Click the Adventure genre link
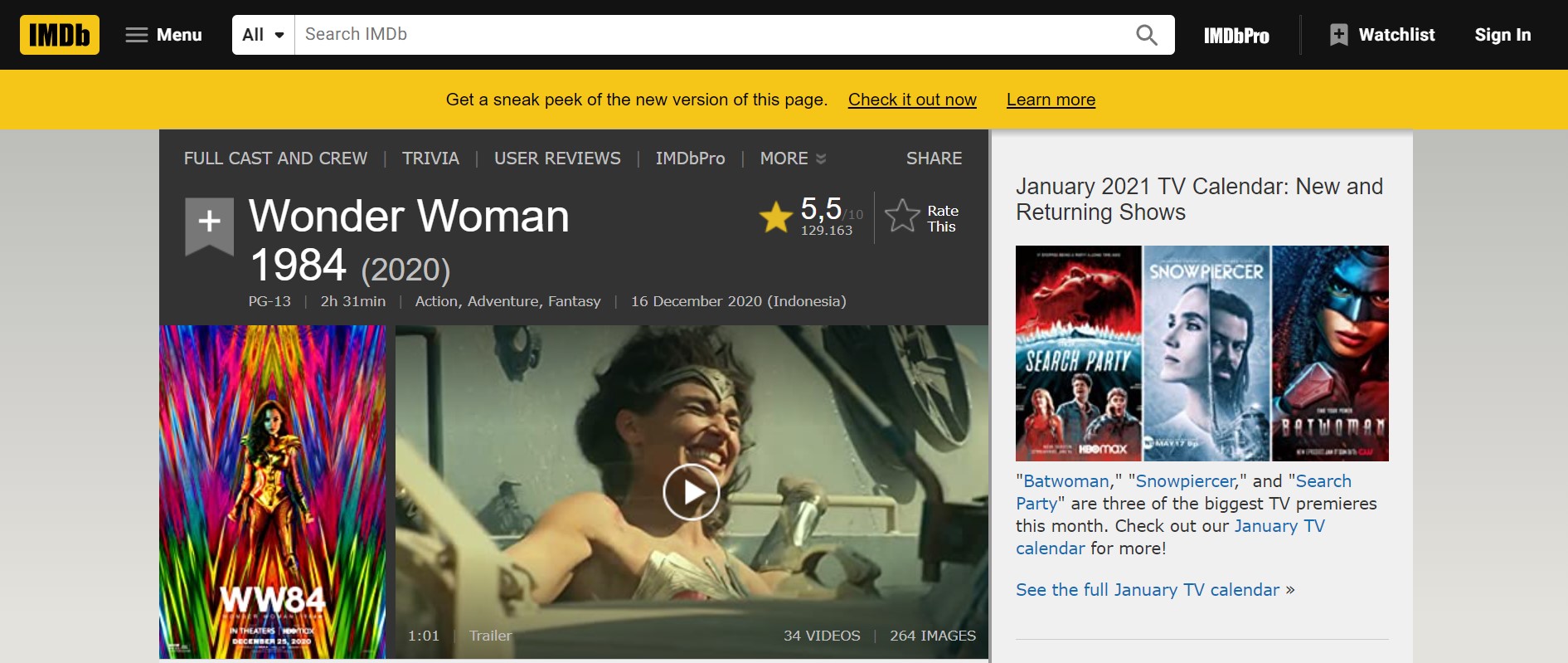 (502, 301)
